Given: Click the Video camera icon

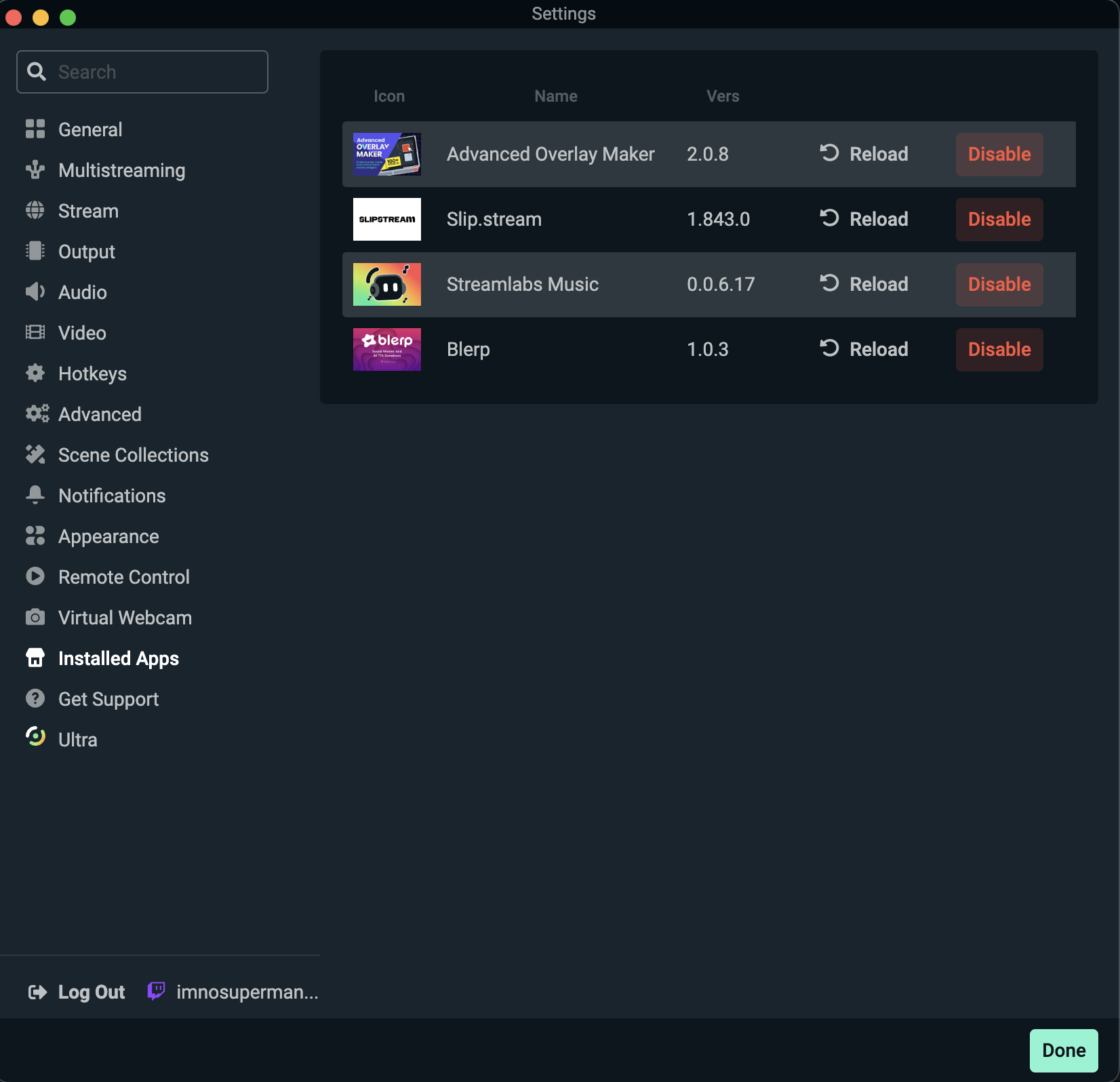Looking at the screenshot, I should 35,333.
